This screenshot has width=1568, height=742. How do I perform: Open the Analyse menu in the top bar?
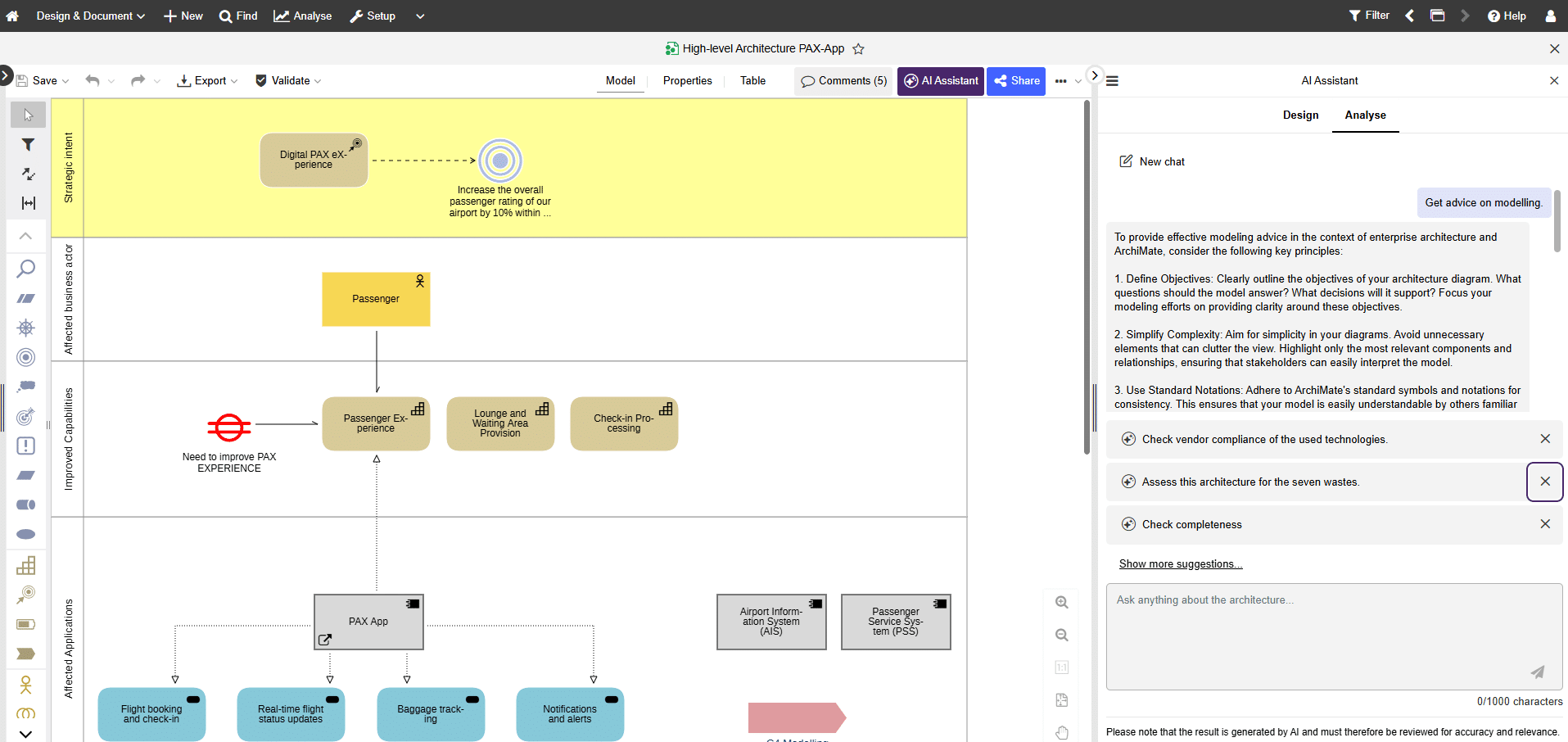click(x=302, y=16)
